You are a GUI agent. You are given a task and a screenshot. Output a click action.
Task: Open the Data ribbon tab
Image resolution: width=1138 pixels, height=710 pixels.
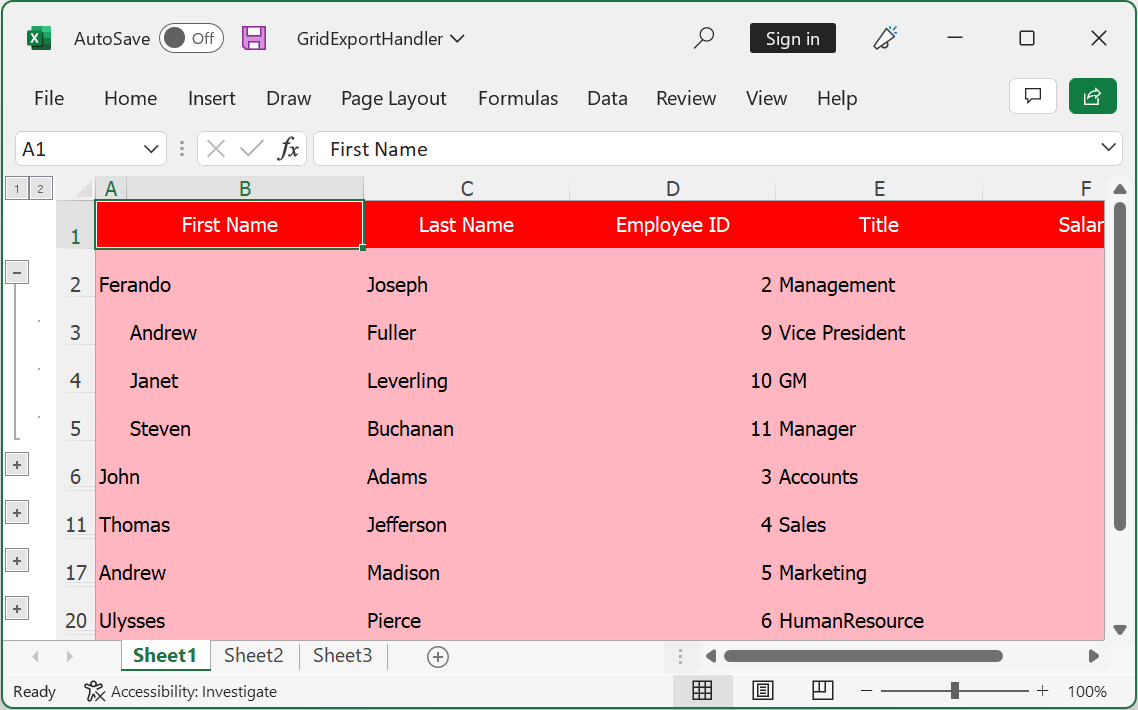click(x=607, y=98)
